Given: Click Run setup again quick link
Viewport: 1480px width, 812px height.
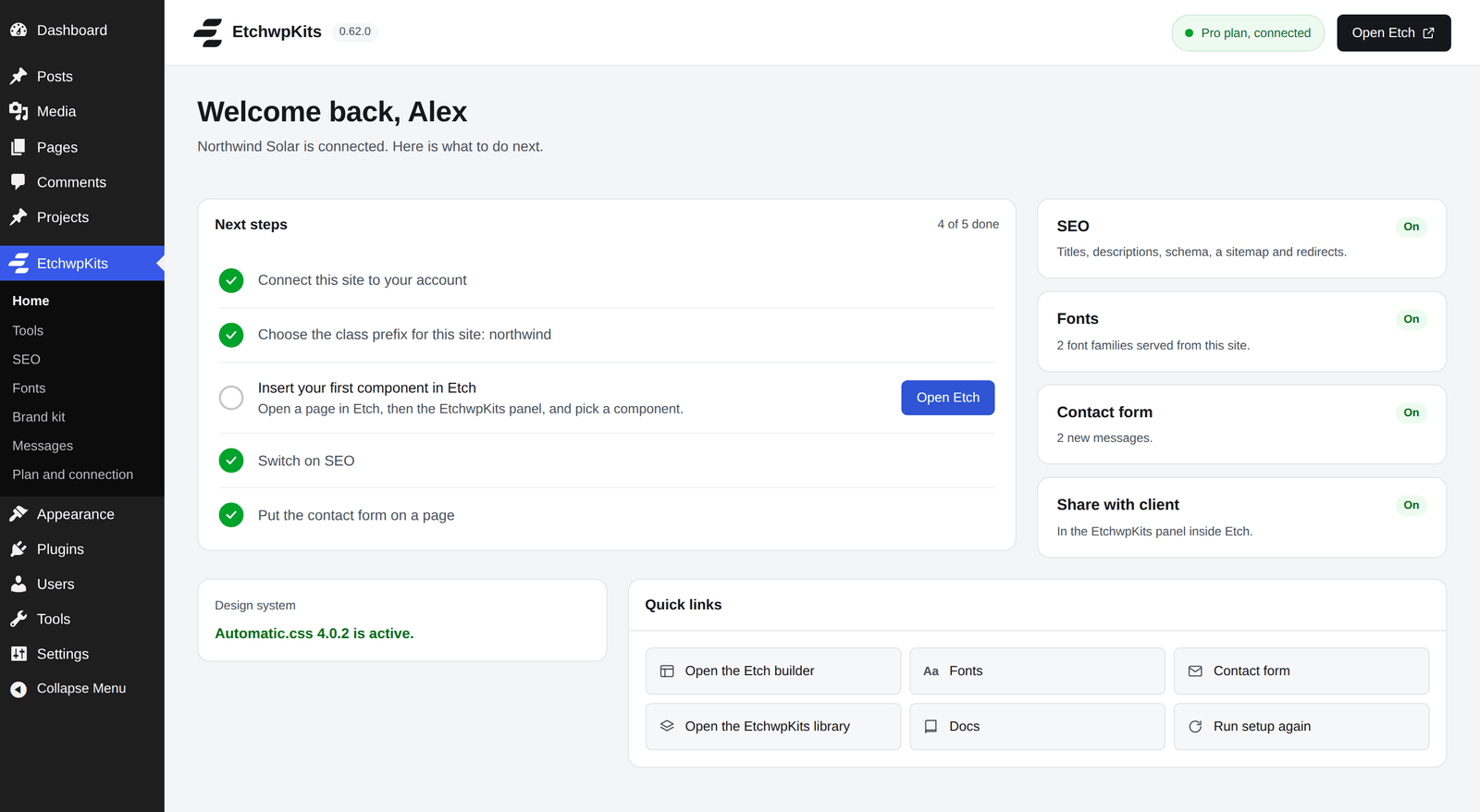Looking at the screenshot, I should point(1301,727).
